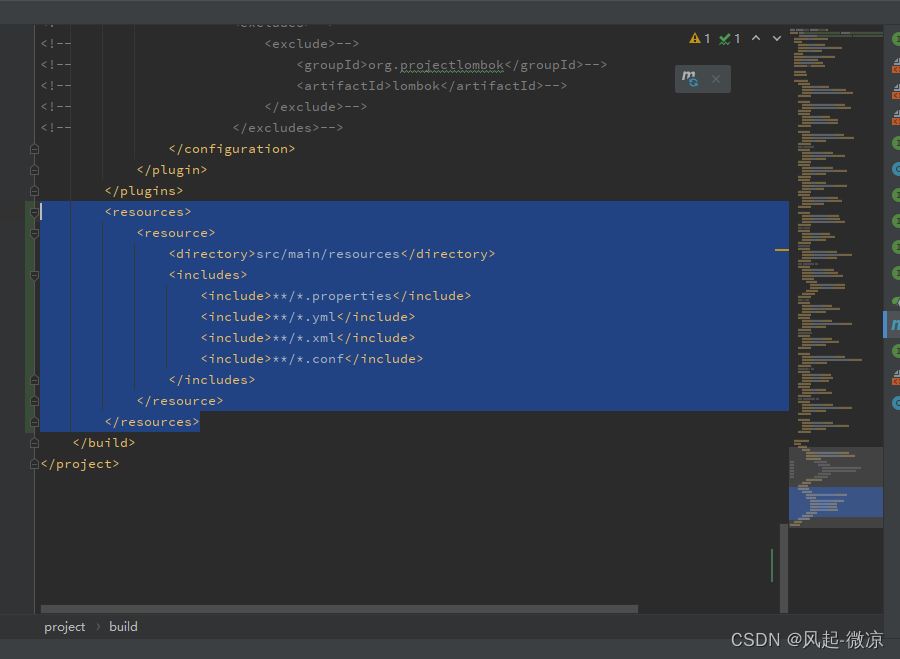Click the </project> closing tag

point(80,464)
